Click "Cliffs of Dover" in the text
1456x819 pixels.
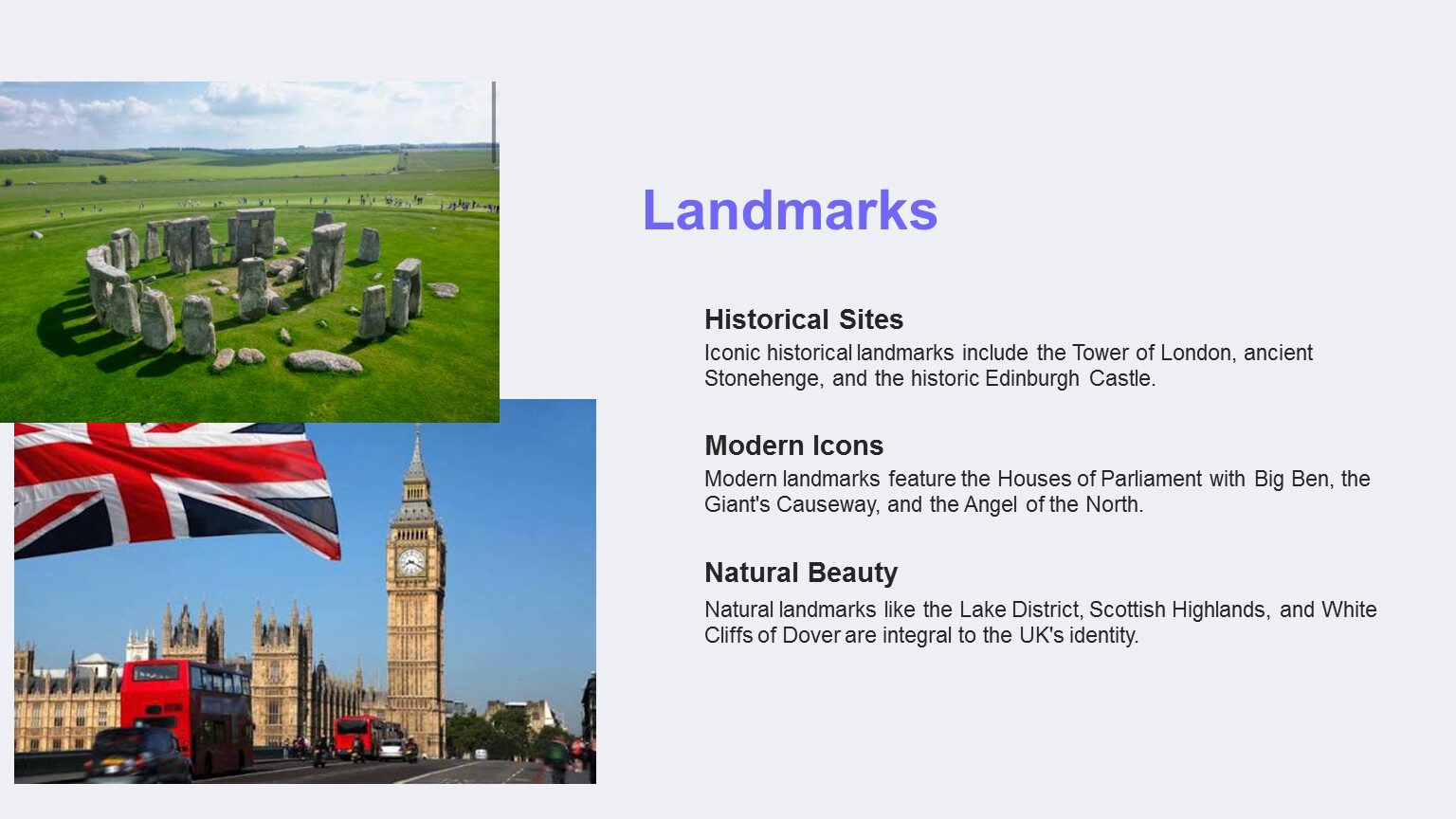point(772,635)
